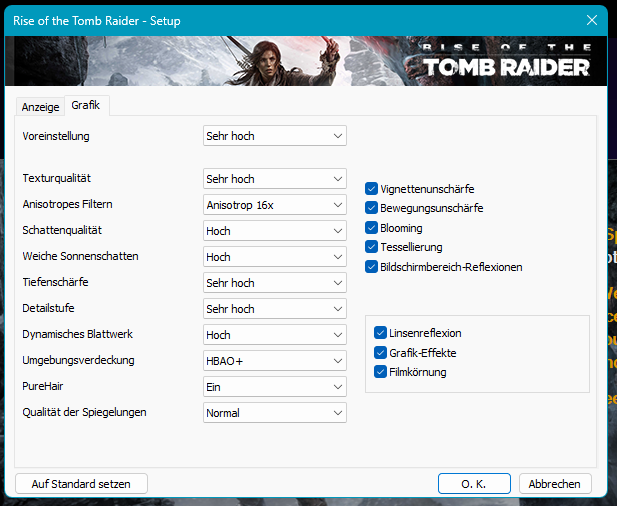Click the Tiefenschärfe label

(x=55, y=282)
